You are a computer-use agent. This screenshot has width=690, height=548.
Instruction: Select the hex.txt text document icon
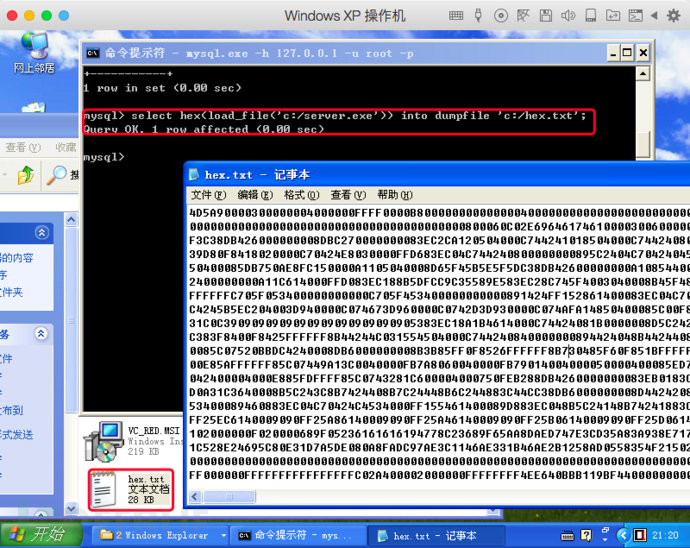tap(104, 489)
